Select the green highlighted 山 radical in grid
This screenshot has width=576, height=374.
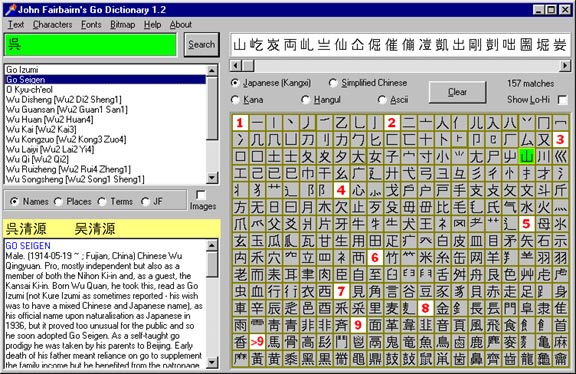pos(526,157)
